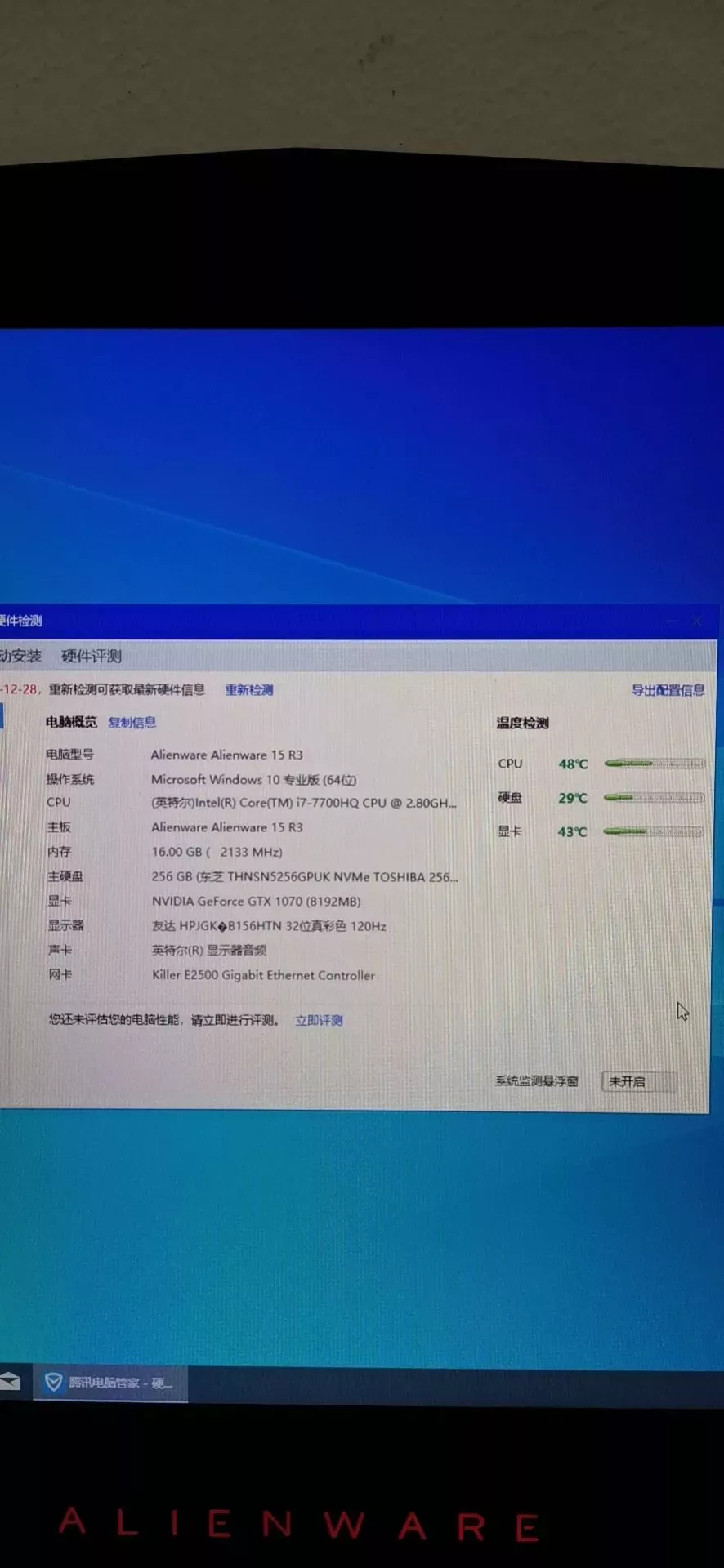Viewport: 724px width, 1568px height.
Task: Click the 内存 row label
Action: click(60, 852)
